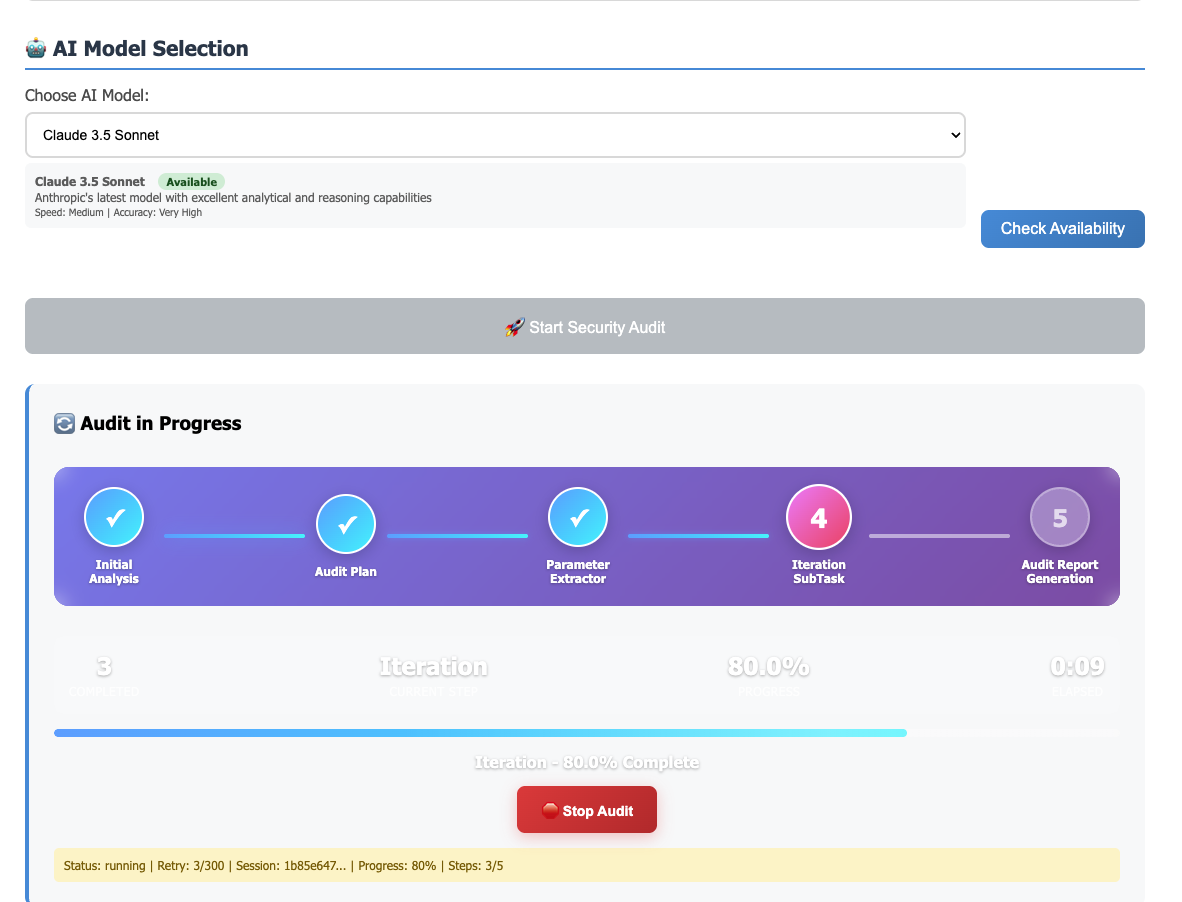Click the completed steps count showing 3
Screen dimensions: 1182x902
point(104,667)
